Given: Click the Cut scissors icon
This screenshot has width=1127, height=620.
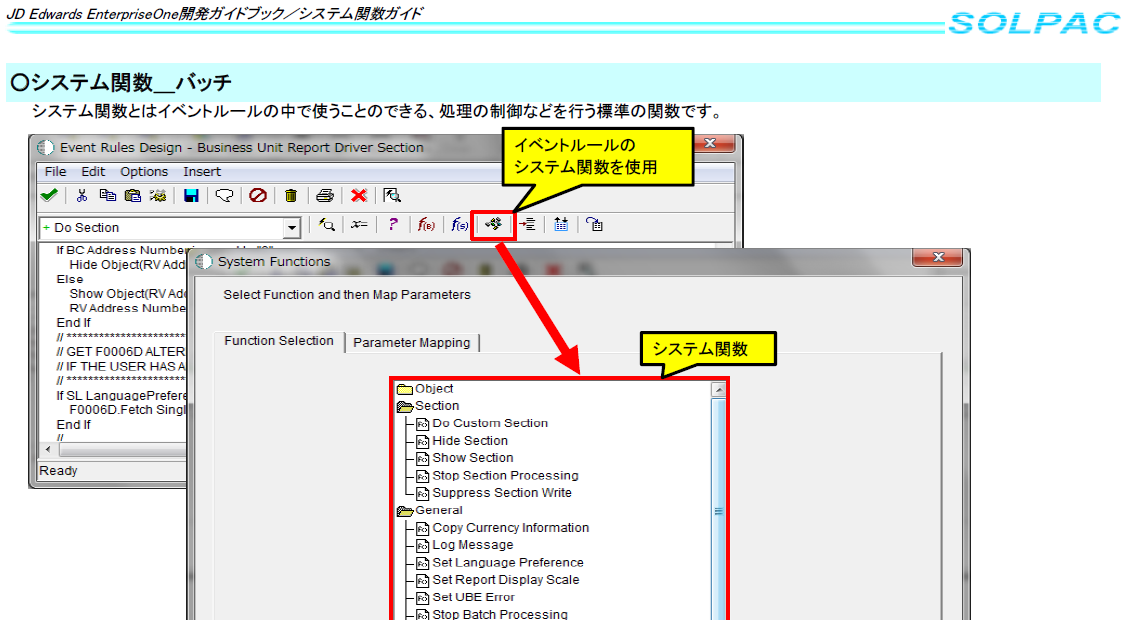Looking at the screenshot, I should click(82, 195).
